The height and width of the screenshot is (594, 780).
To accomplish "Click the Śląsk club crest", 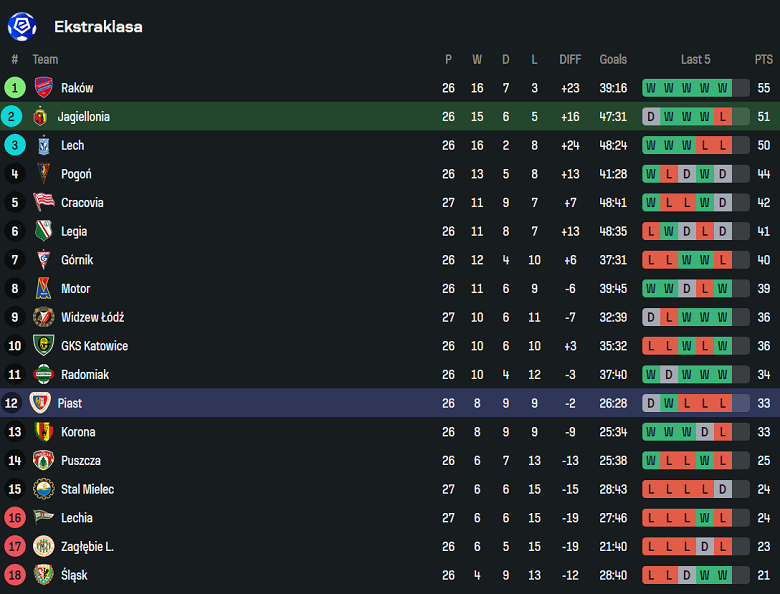I will (x=43, y=576).
